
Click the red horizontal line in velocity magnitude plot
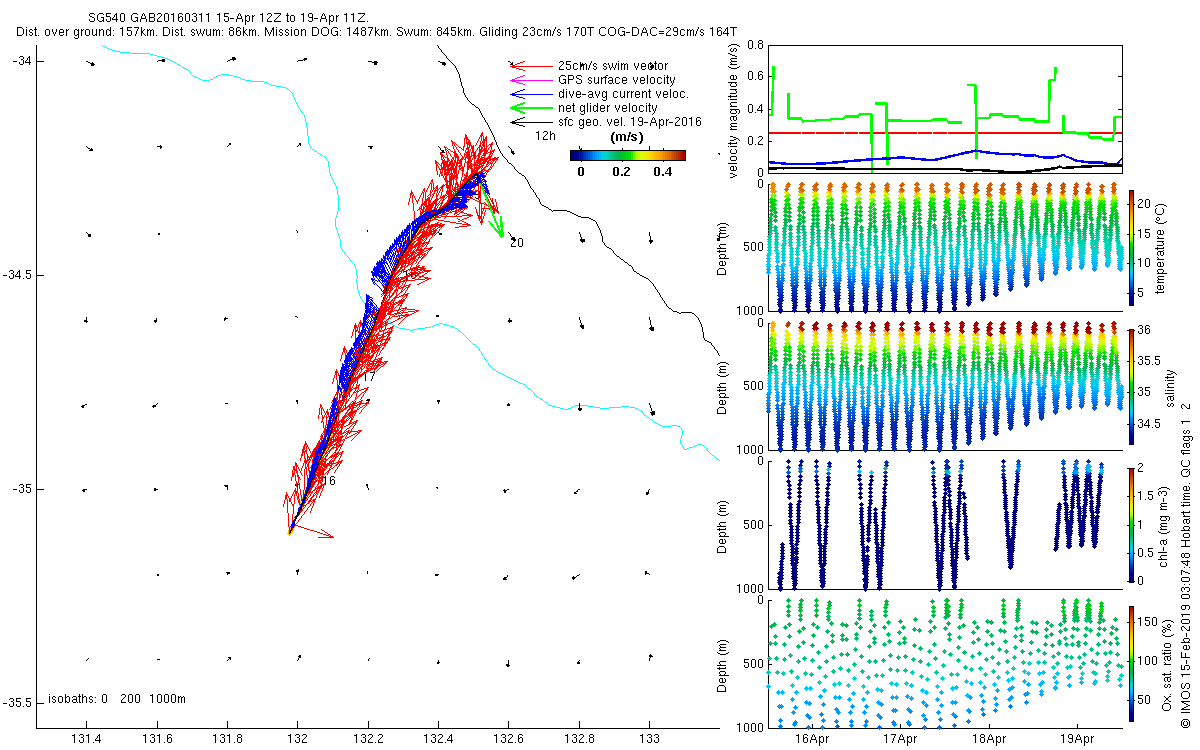tap(945, 133)
